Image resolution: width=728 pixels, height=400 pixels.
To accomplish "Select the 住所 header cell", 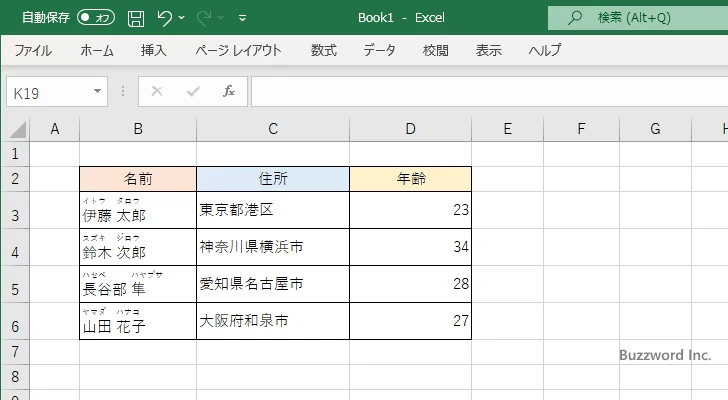I will [x=273, y=179].
